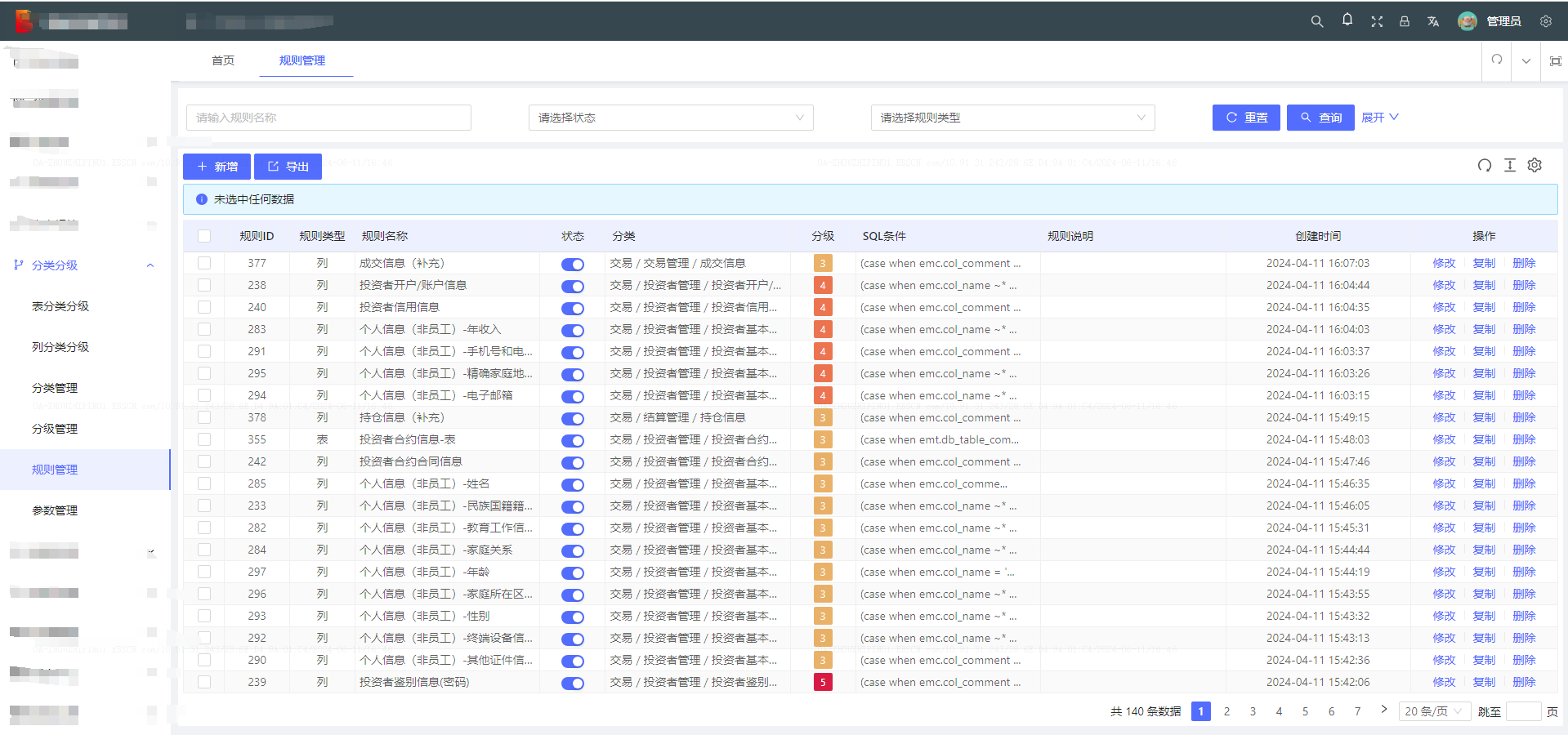This screenshot has width=1568, height=735.
Task: Open the language translation icon
Action: [1432, 21]
